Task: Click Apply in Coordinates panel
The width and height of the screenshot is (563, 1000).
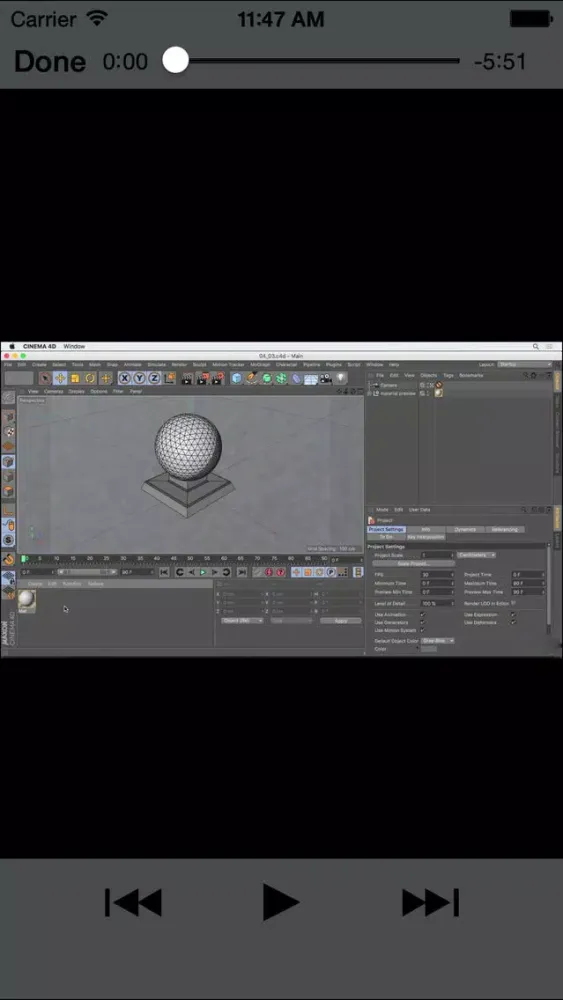Action: pyautogui.click(x=340, y=621)
